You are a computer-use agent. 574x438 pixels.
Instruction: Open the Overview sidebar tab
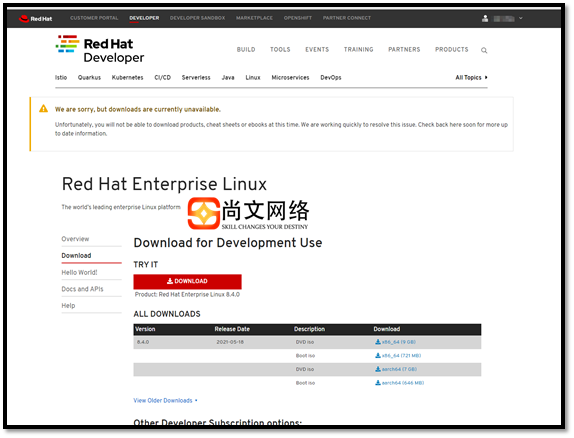(75, 239)
